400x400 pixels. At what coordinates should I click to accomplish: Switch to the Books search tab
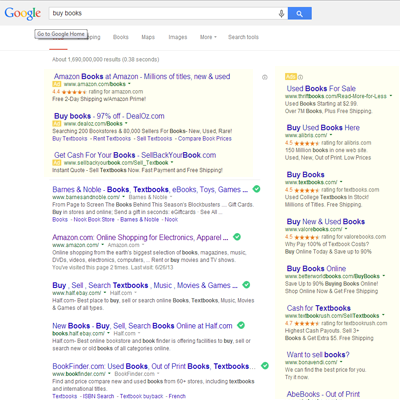coord(121,37)
